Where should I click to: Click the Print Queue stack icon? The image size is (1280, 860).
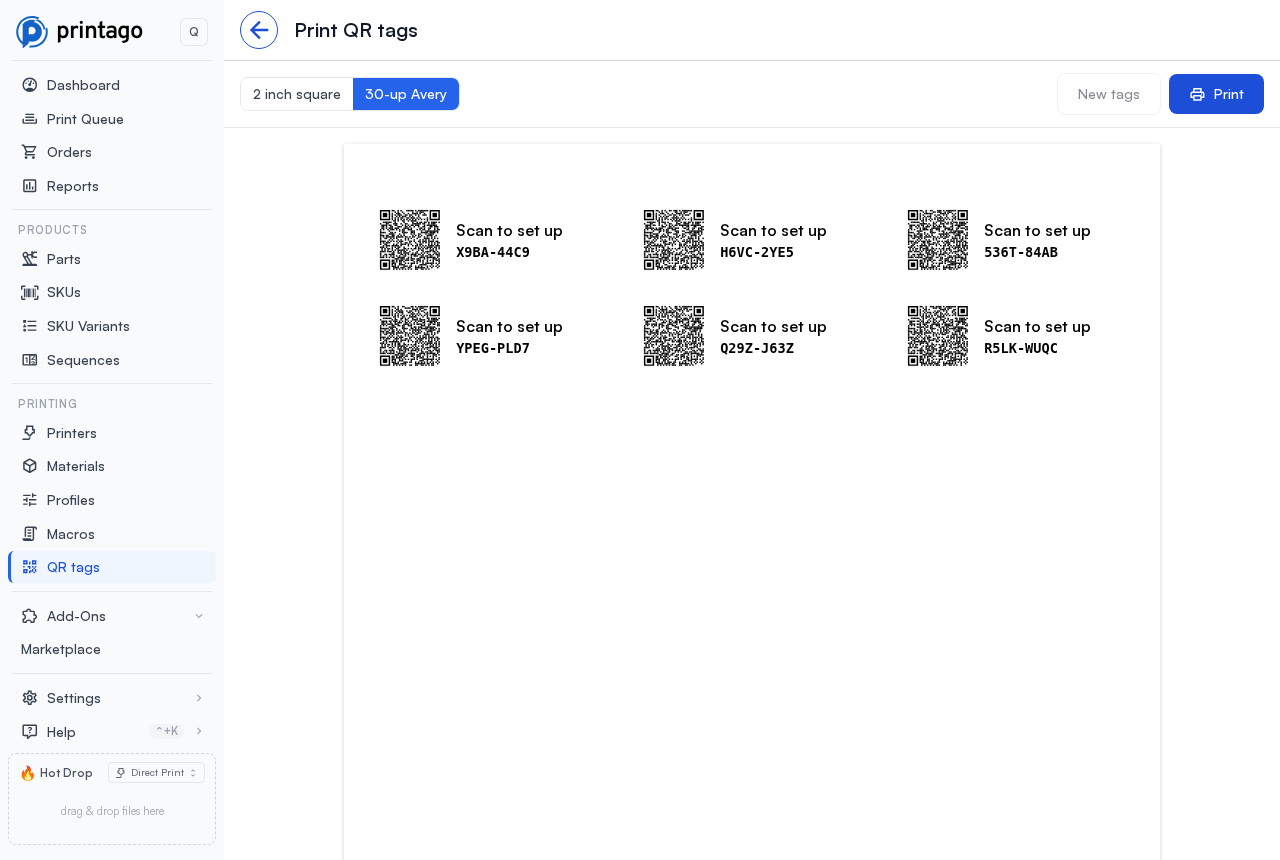(x=30, y=119)
